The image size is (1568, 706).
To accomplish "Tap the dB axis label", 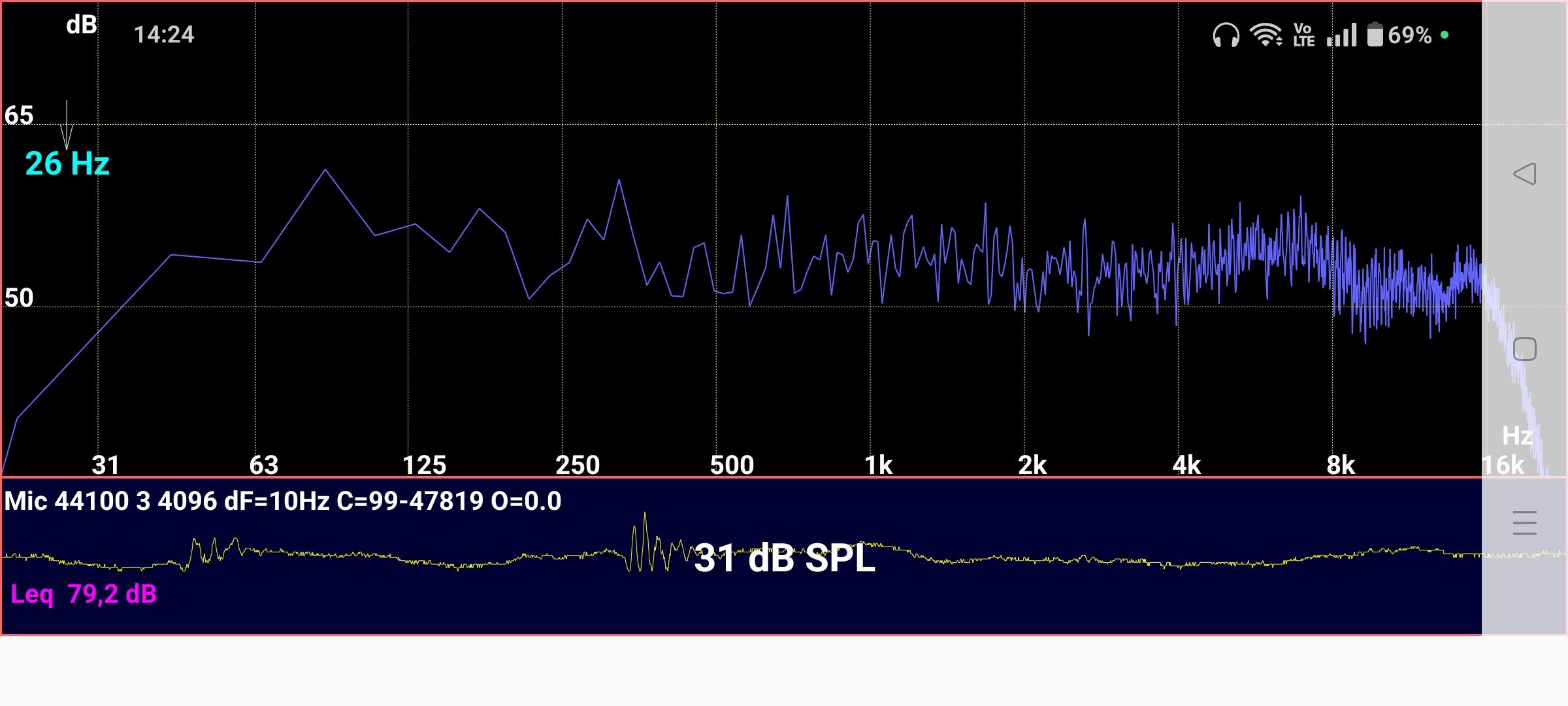I will (82, 25).
